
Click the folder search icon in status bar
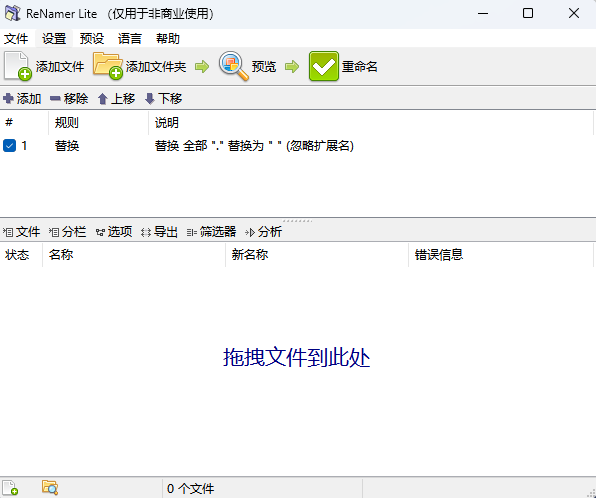[x=50, y=488]
